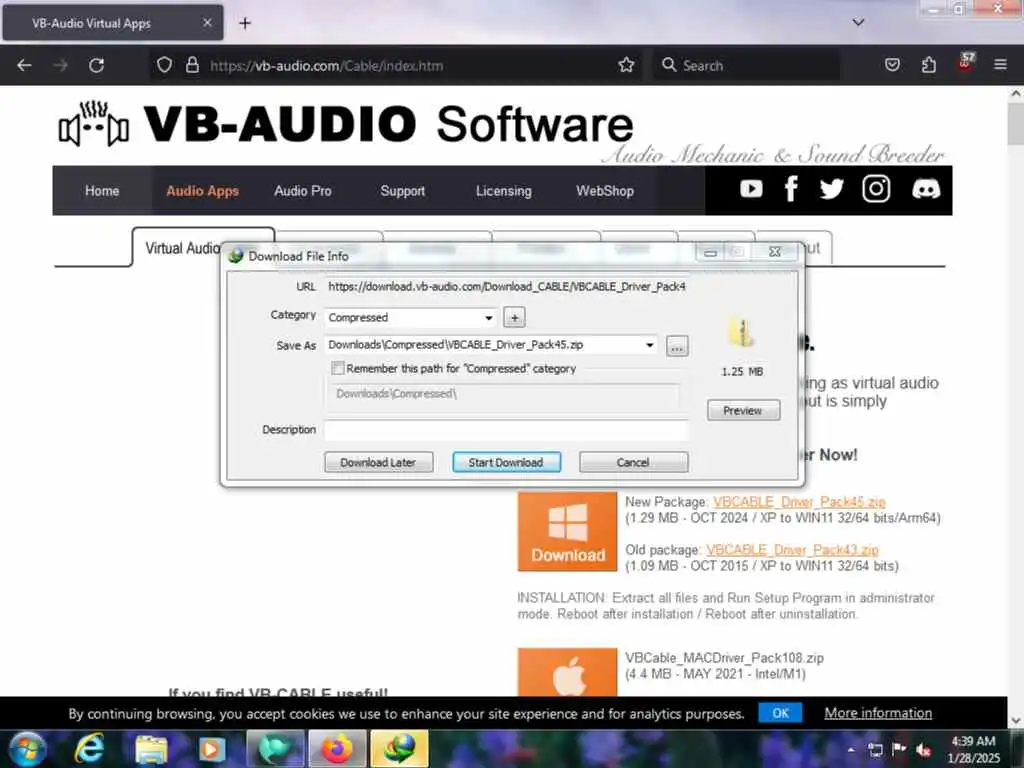
Task: Click the zip folder icon in the dialog
Action: coord(741,332)
